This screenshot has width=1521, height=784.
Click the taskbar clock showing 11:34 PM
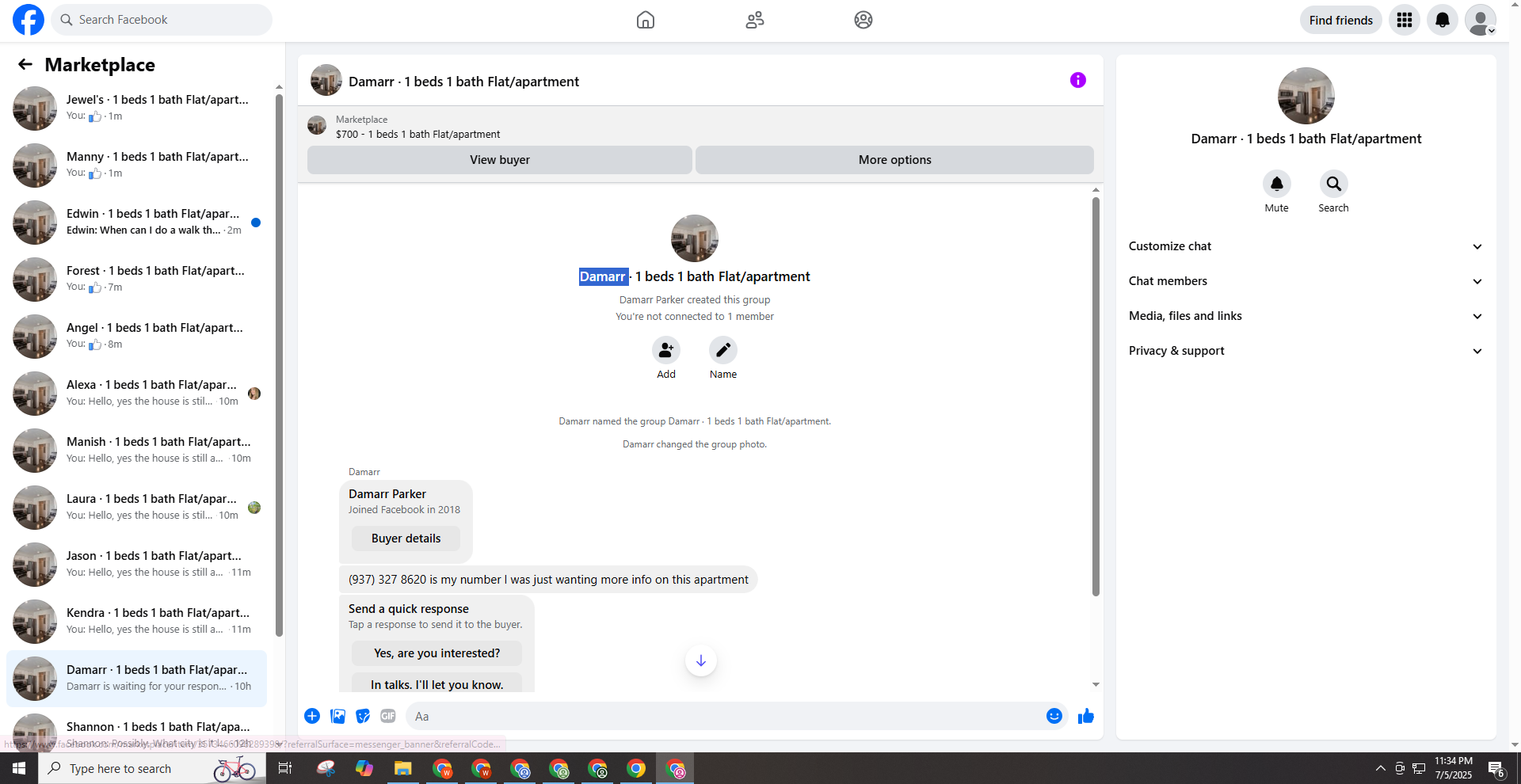pos(1454,768)
